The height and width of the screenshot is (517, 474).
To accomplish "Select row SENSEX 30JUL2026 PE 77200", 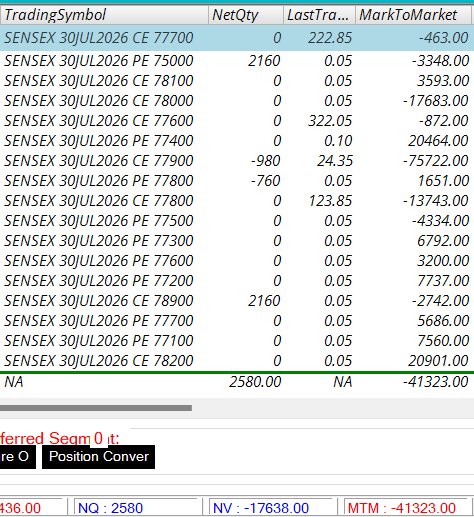I will point(237,281).
